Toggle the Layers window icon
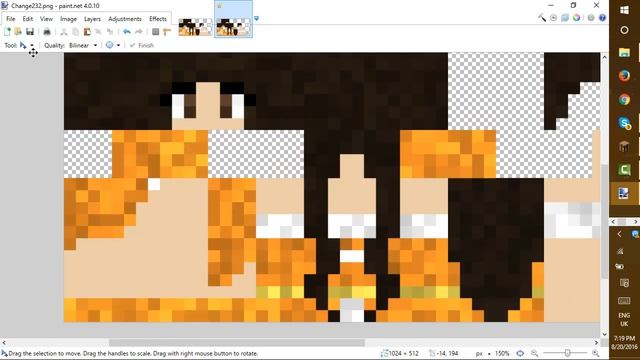 coord(565,18)
